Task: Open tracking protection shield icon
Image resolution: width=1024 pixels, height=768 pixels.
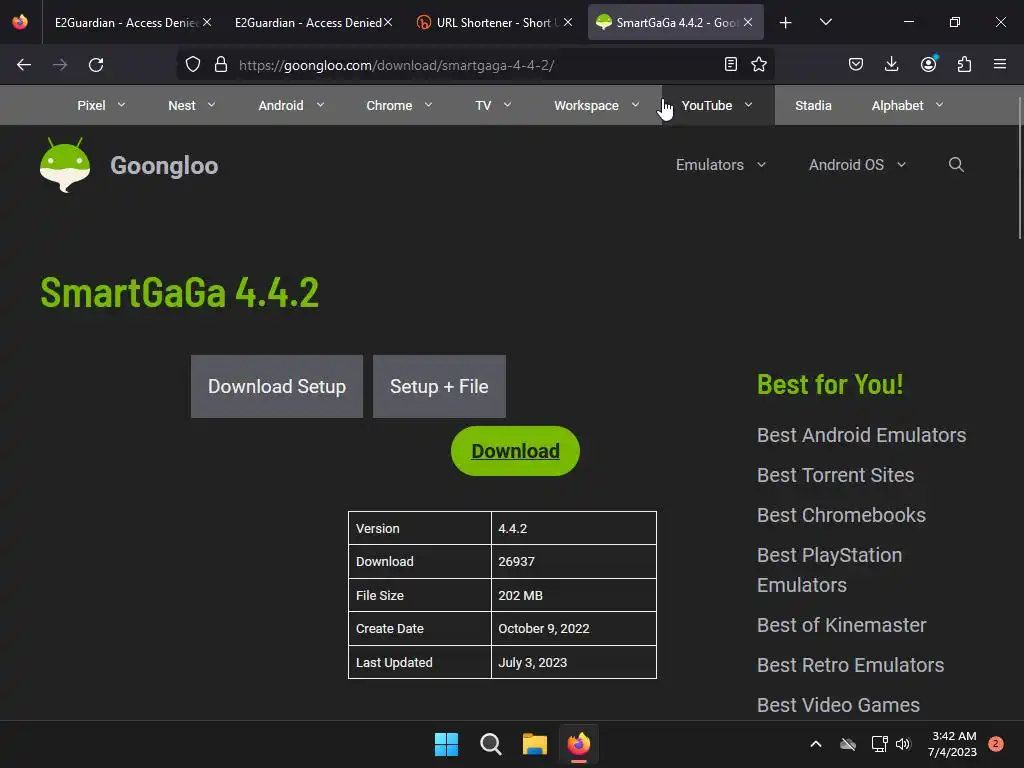Action: click(x=193, y=64)
